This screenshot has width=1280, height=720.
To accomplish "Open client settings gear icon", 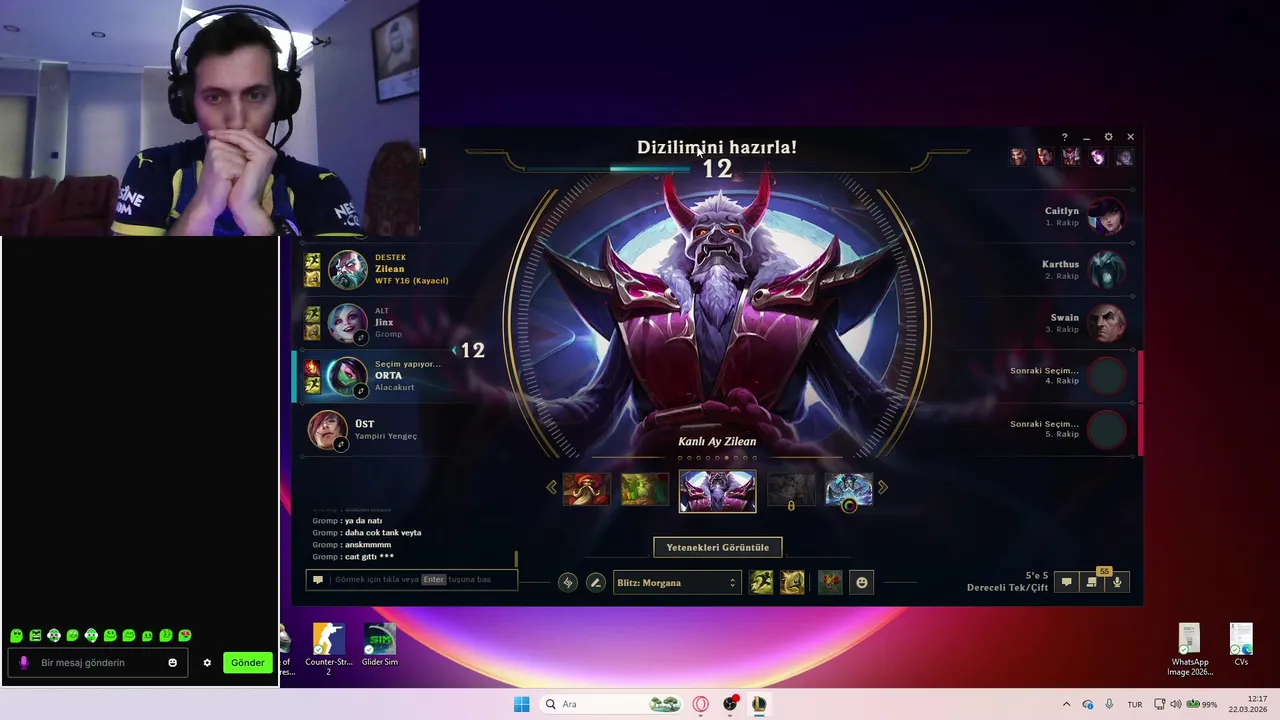I will tap(1108, 137).
